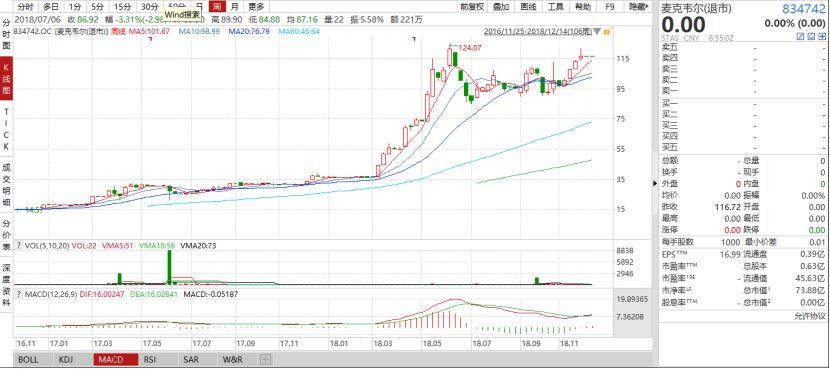Click the black arrow handle left of the quote panel

pyautogui.click(x=655, y=184)
